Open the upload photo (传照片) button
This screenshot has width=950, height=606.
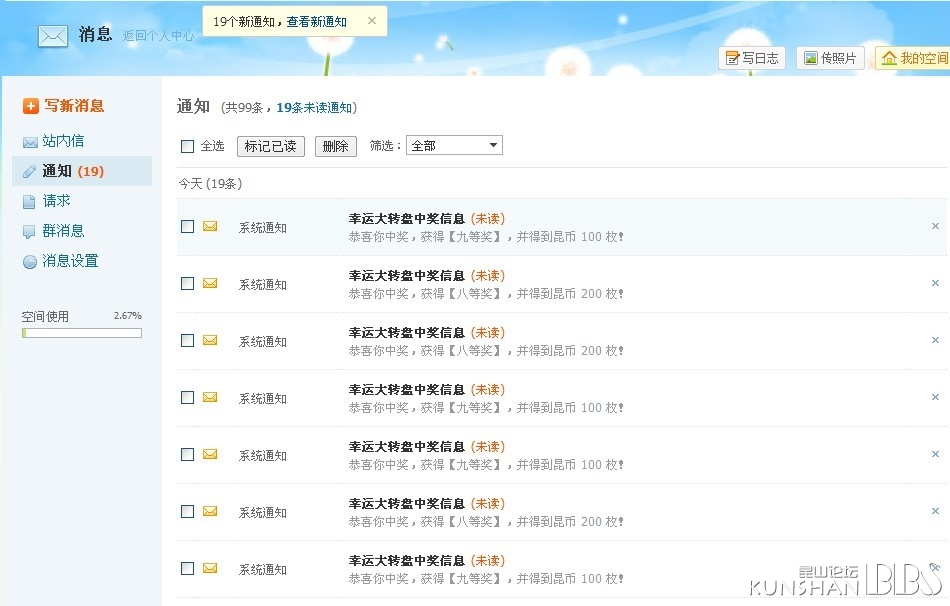(x=830, y=58)
